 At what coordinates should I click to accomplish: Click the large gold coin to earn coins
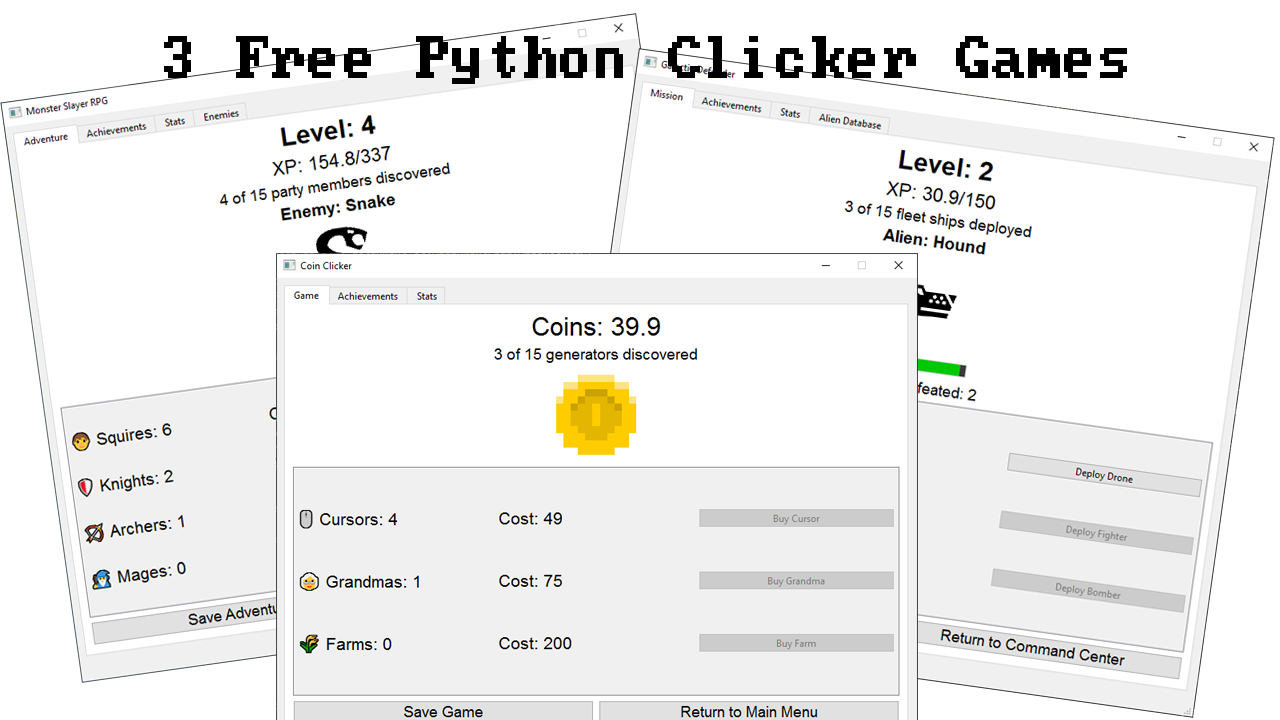[x=596, y=415]
